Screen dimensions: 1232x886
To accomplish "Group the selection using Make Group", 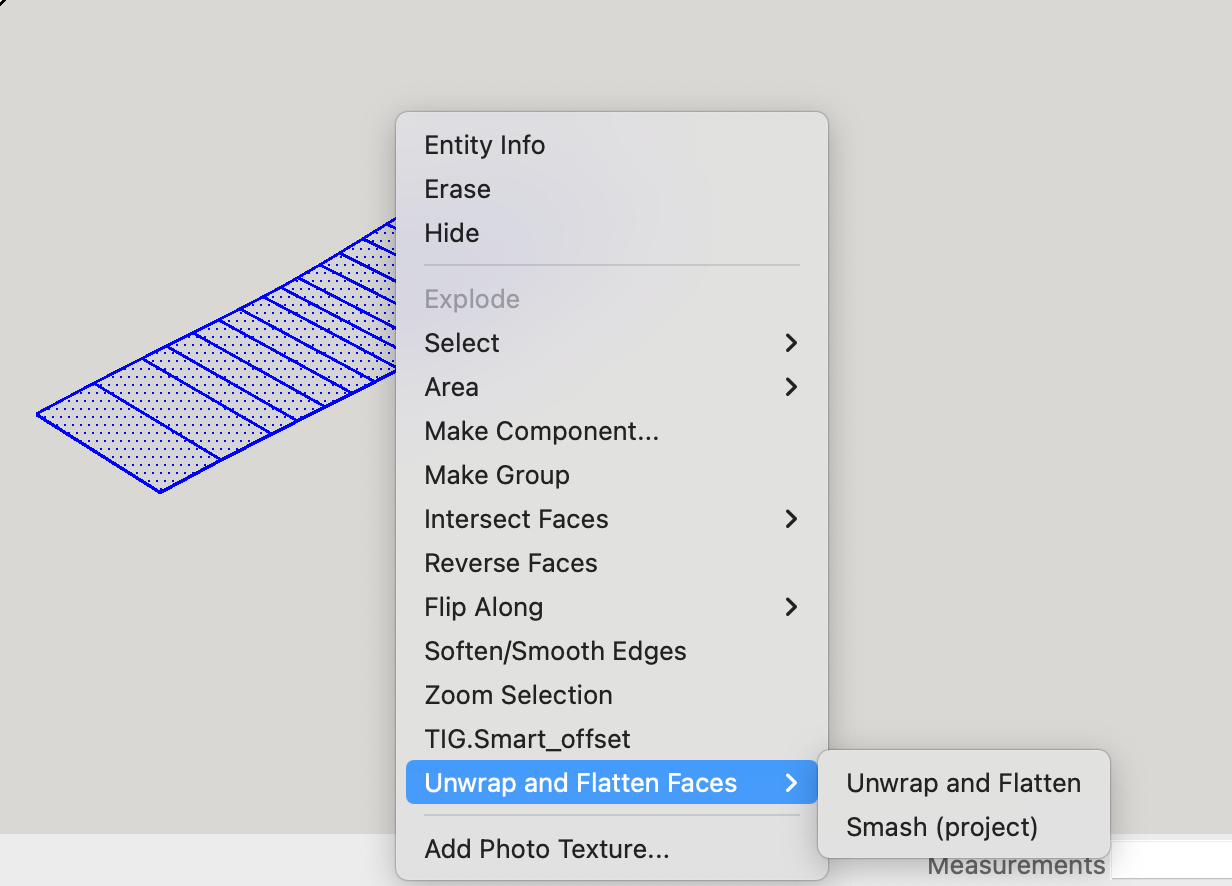I will click(496, 475).
